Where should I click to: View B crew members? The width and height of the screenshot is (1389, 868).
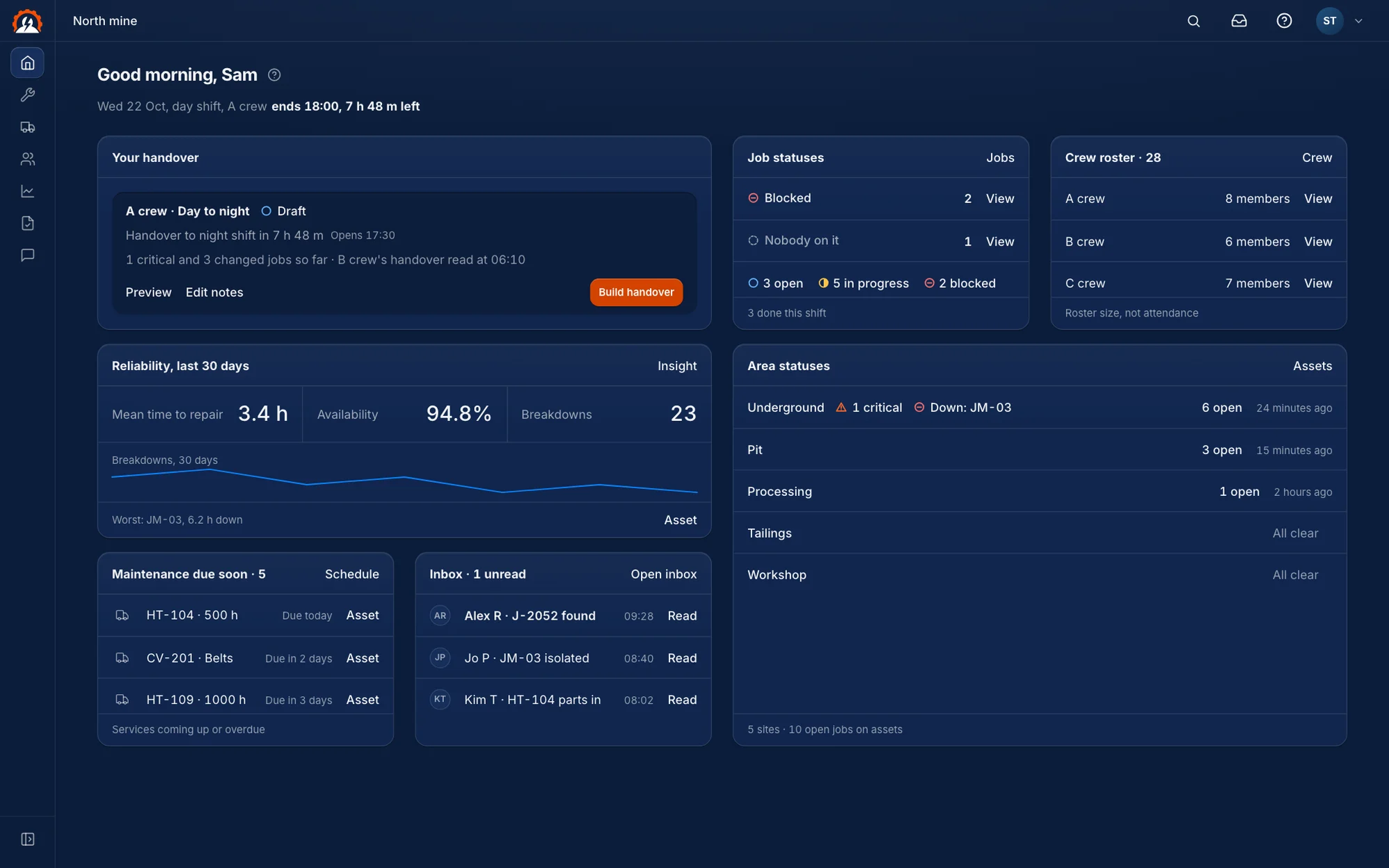point(1318,241)
